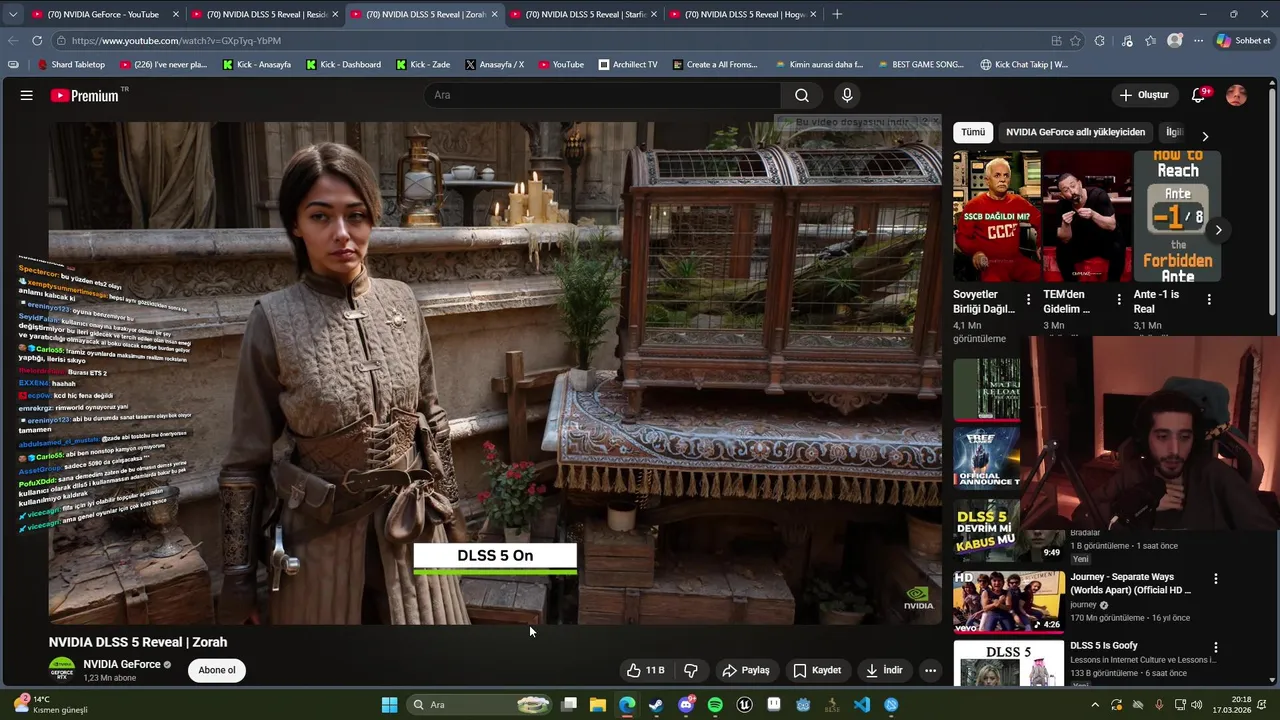
Task: Open the Windows Start menu
Action: point(389,705)
